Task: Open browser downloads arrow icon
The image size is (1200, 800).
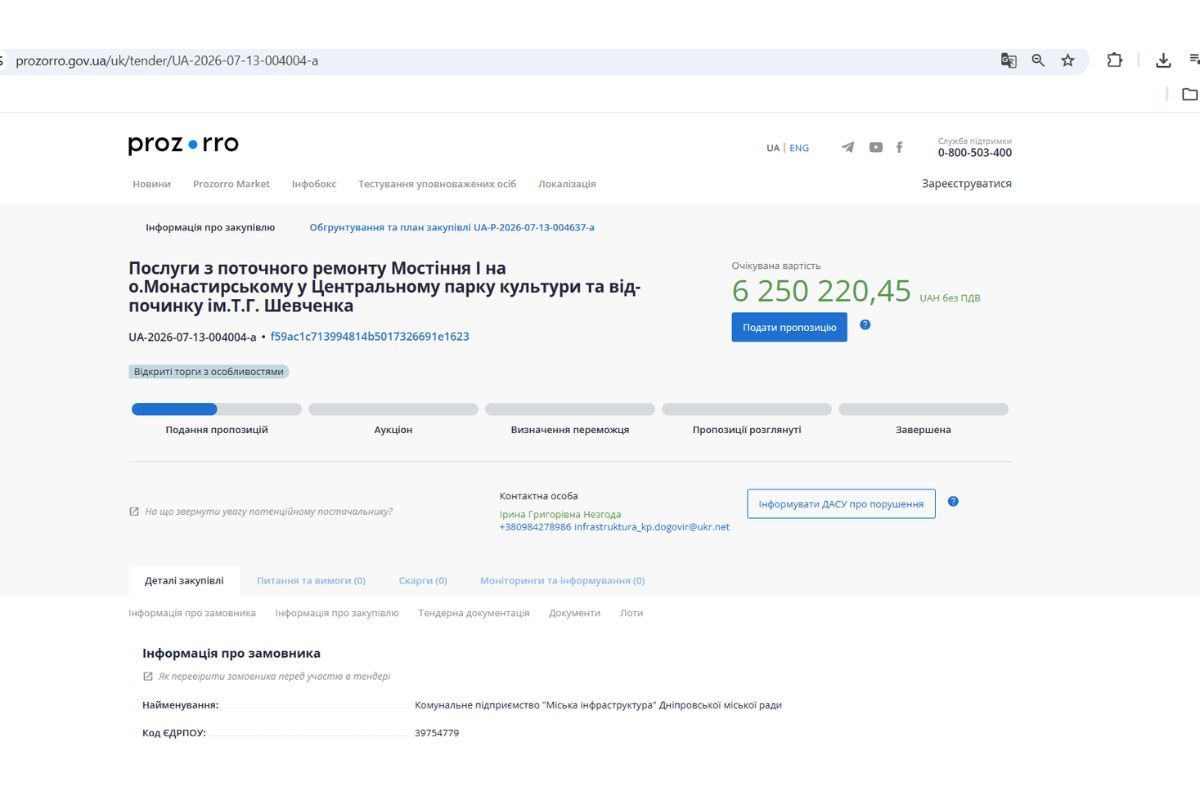Action: (1164, 61)
